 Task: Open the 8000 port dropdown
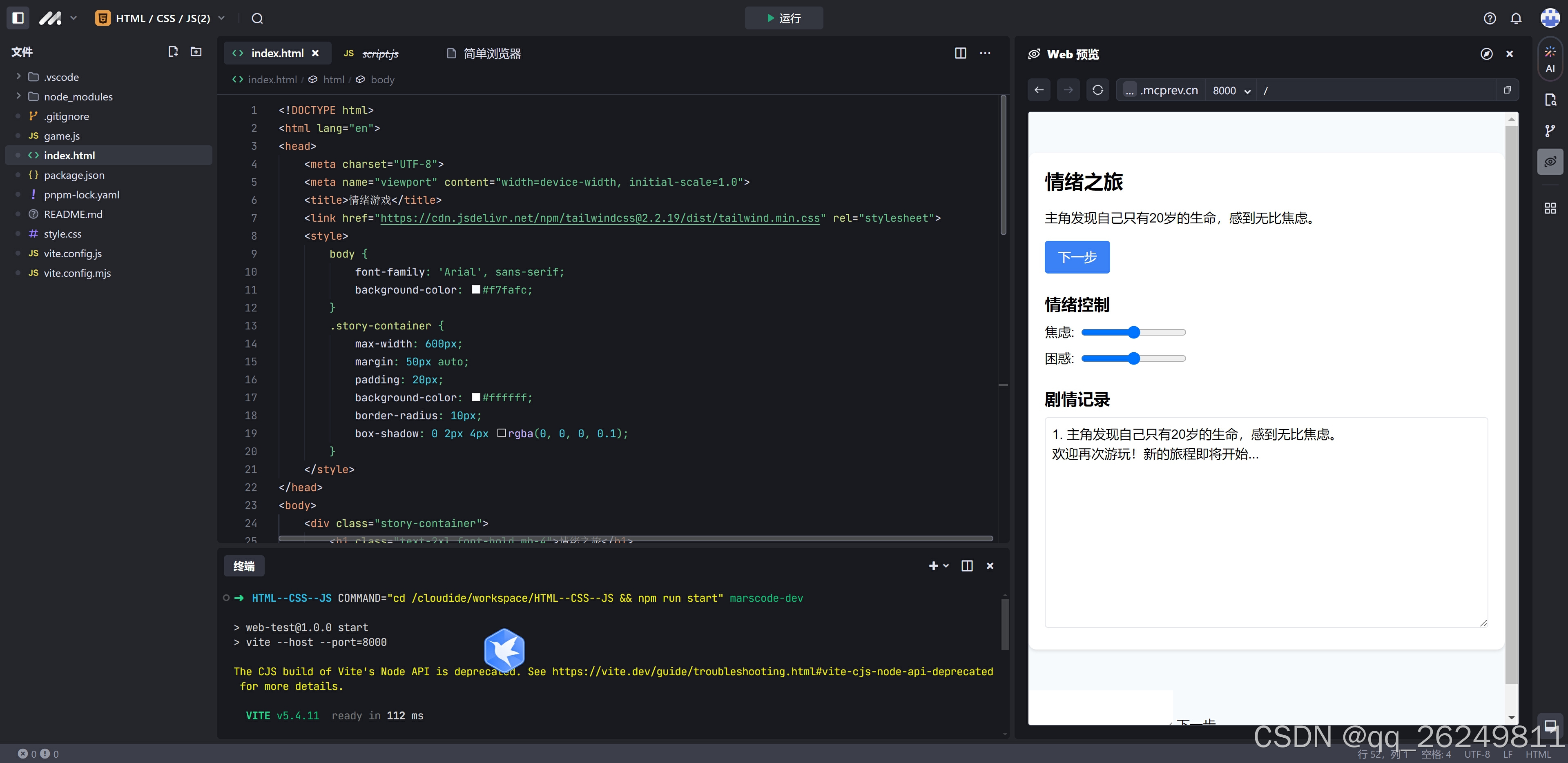1231,91
